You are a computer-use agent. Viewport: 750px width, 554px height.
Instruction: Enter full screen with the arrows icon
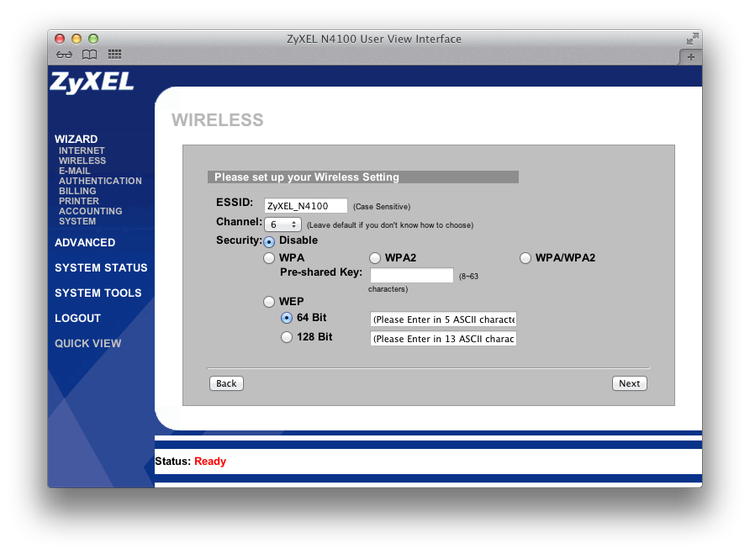coord(692,39)
